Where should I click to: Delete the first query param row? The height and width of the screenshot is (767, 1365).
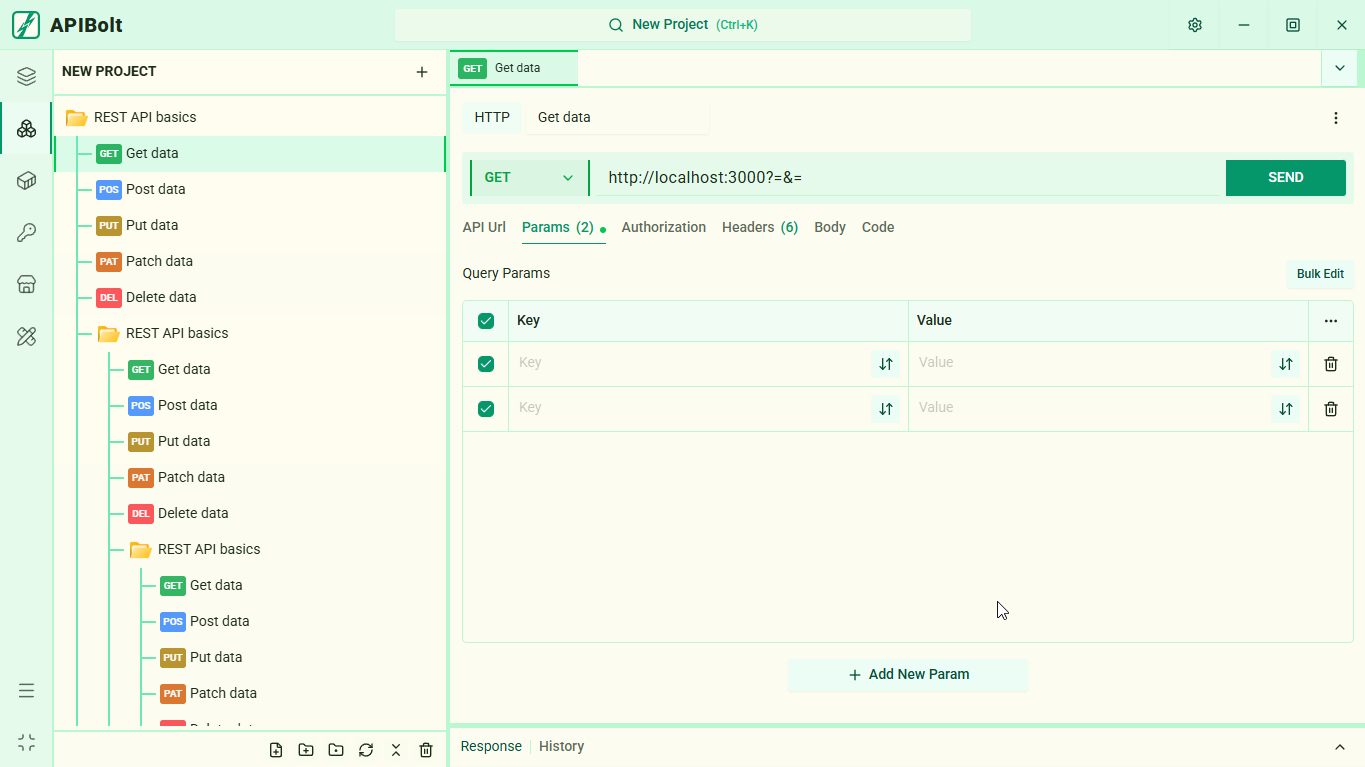pos(1331,364)
